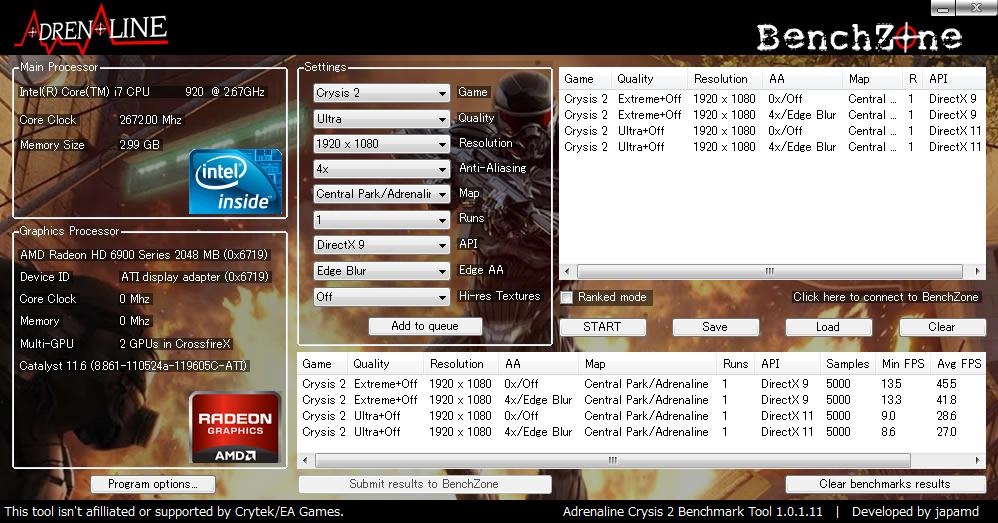
Task: Click the results Quality column header
Action: [x=385, y=364]
